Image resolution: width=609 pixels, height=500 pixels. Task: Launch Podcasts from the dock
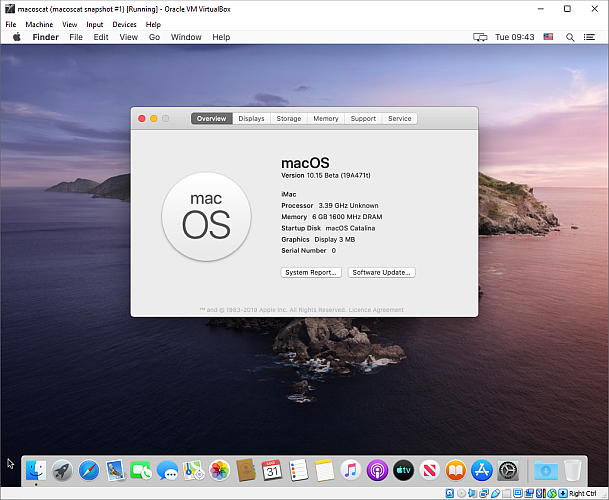(377, 469)
